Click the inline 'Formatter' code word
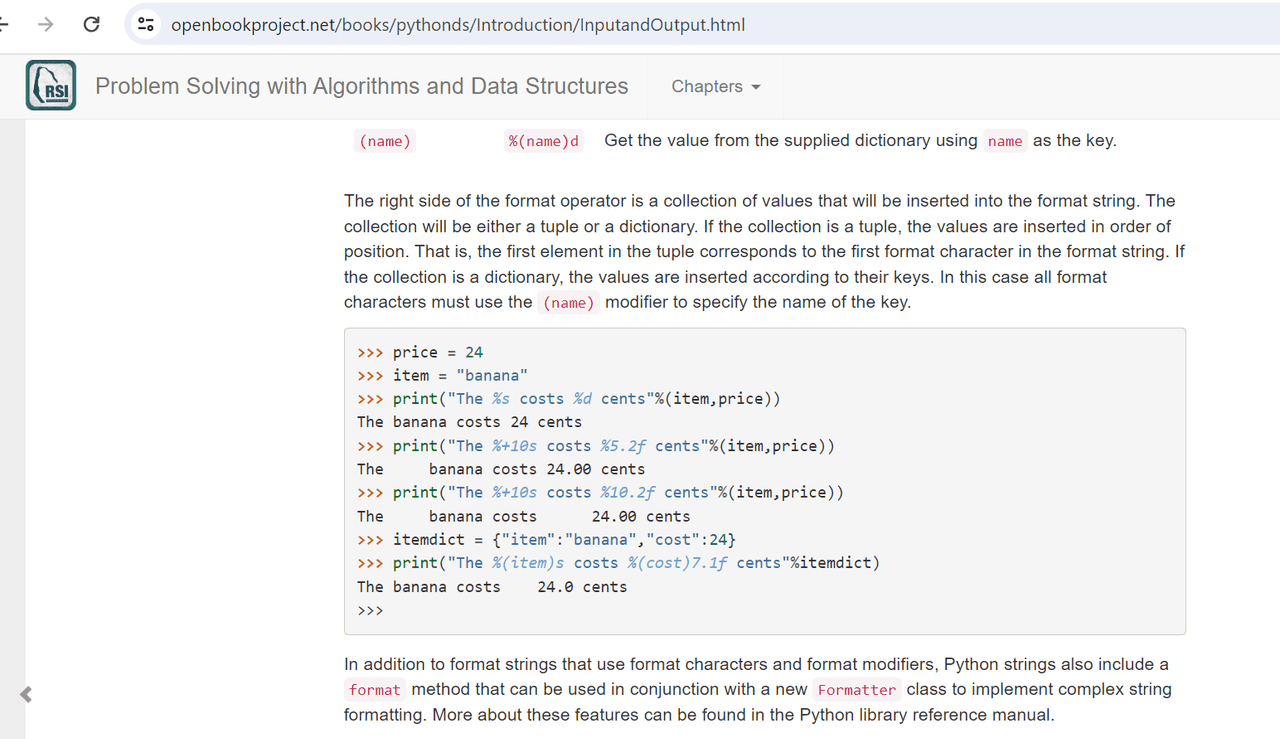The width and height of the screenshot is (1280, 739). 856,690
